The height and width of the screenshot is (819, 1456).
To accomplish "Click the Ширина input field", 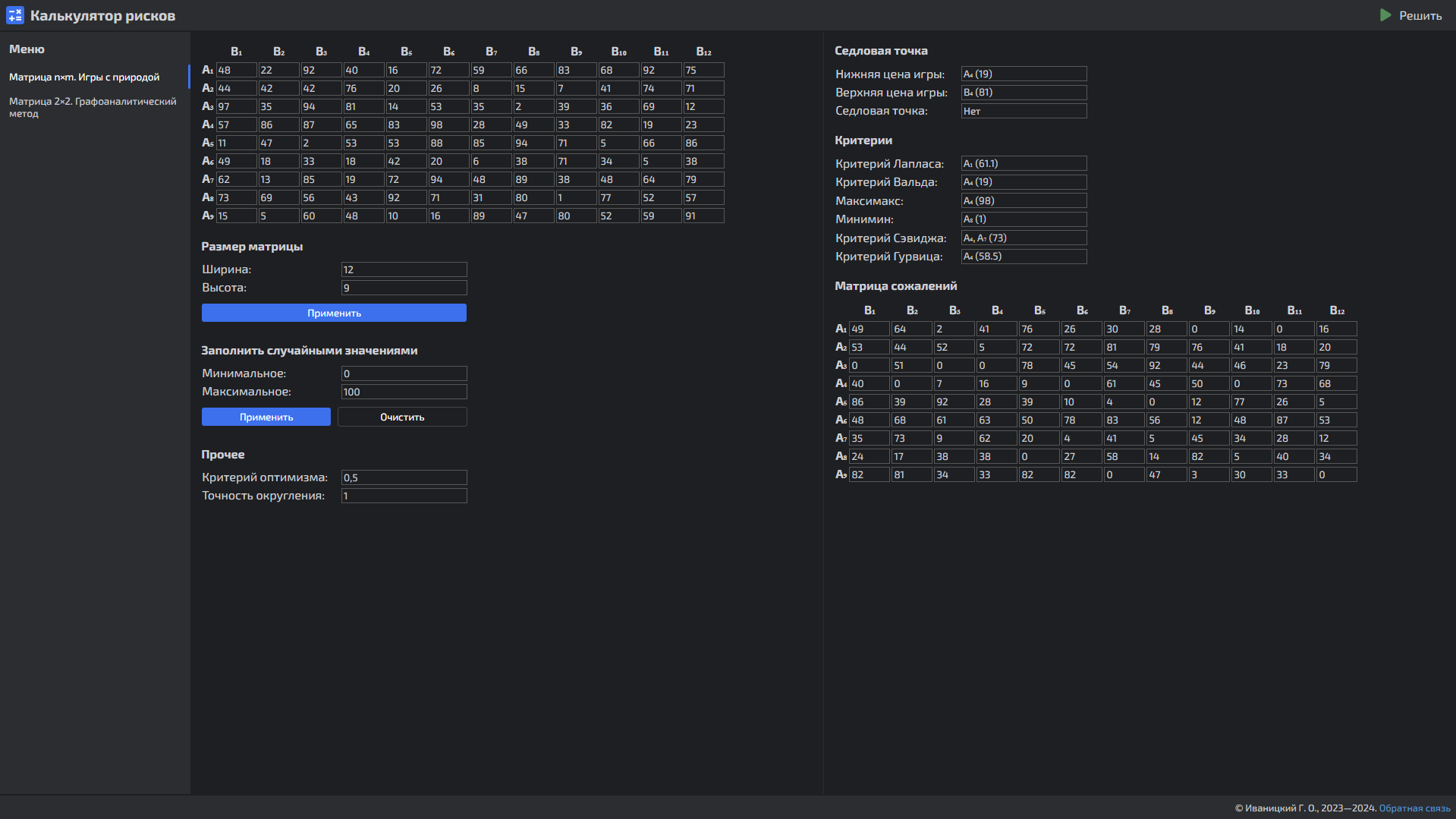I will click(404, 269).
